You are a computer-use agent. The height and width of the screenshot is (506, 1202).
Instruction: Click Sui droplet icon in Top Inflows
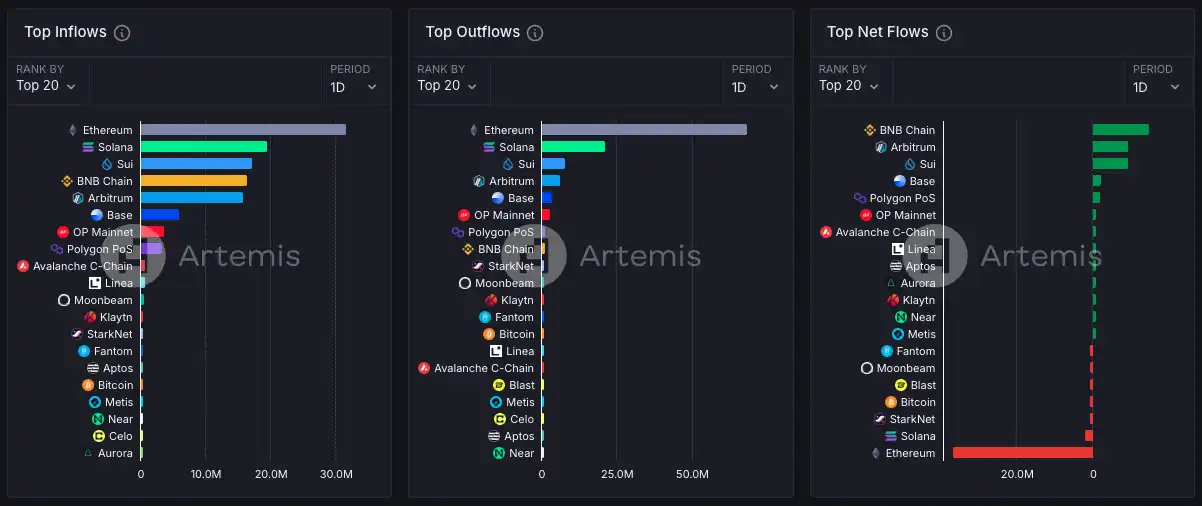point(107,164)
